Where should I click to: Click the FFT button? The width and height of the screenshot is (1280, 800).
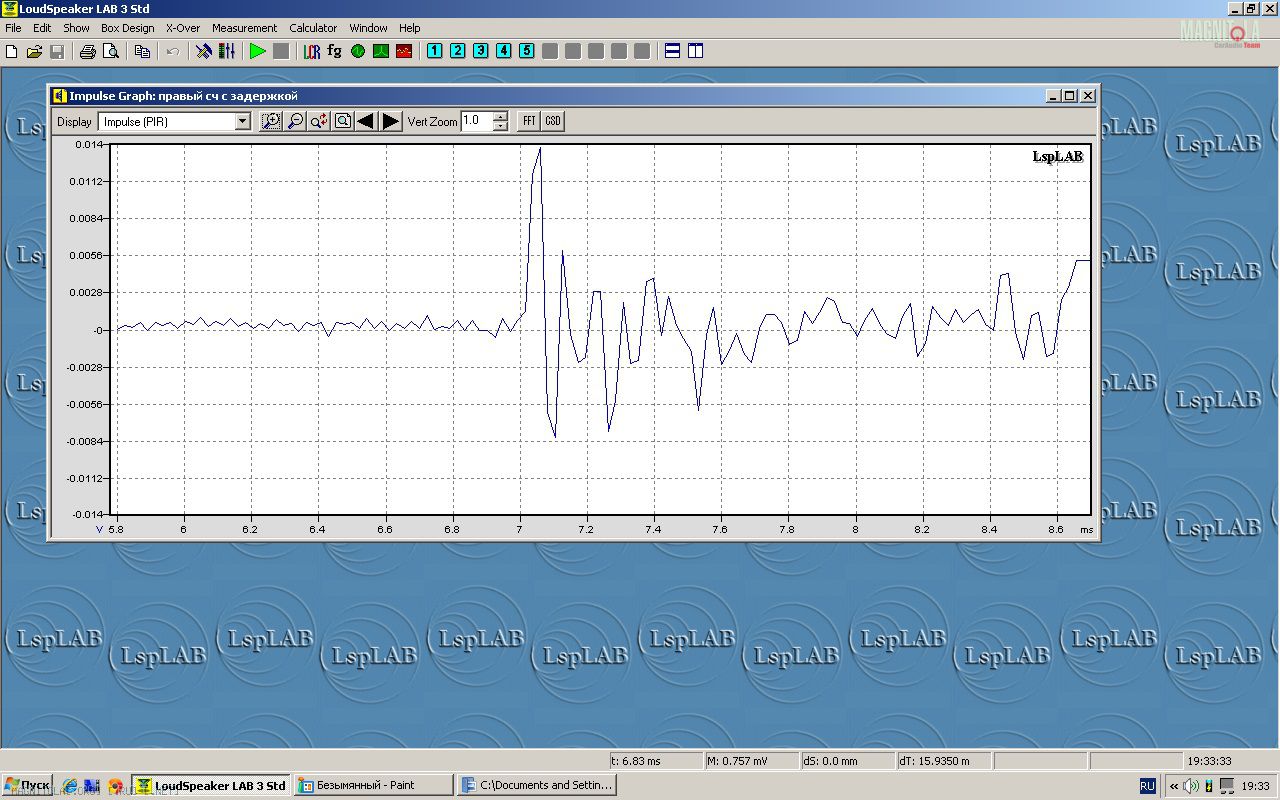(529, 121)
